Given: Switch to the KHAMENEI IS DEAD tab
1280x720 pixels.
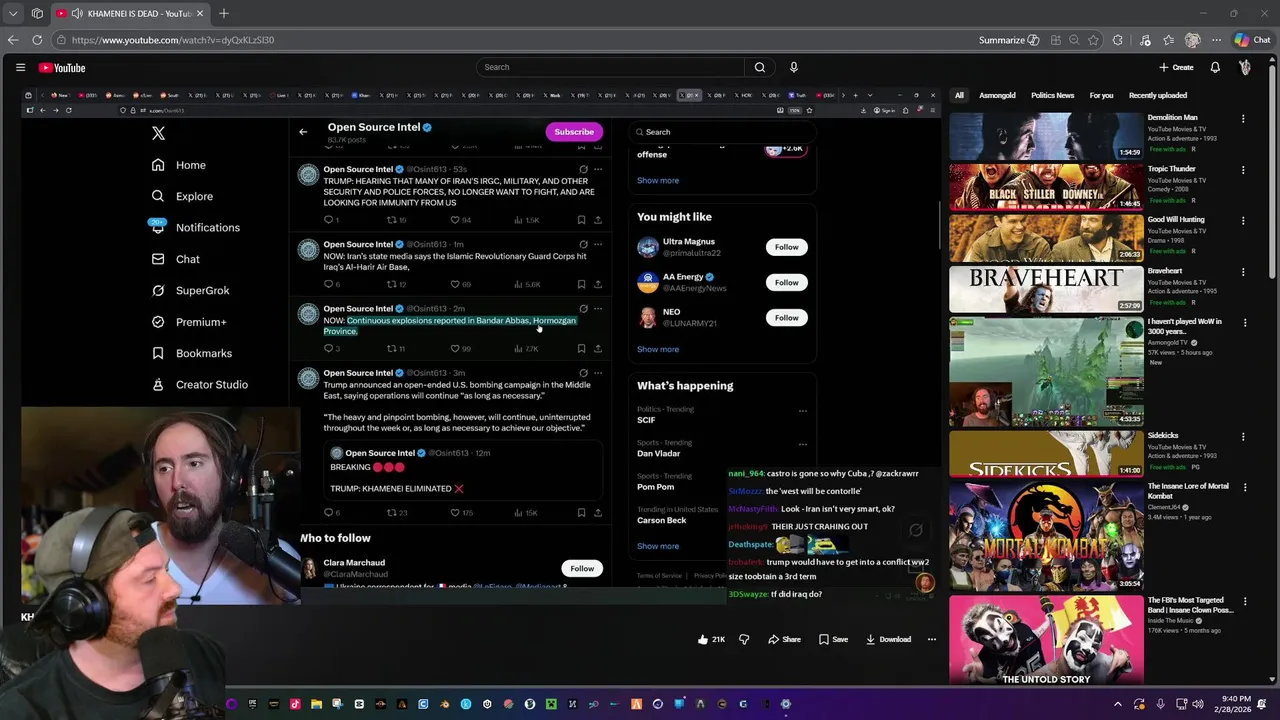Looking at the screenshot, I should pyautogui.click(x=130, y=13).
